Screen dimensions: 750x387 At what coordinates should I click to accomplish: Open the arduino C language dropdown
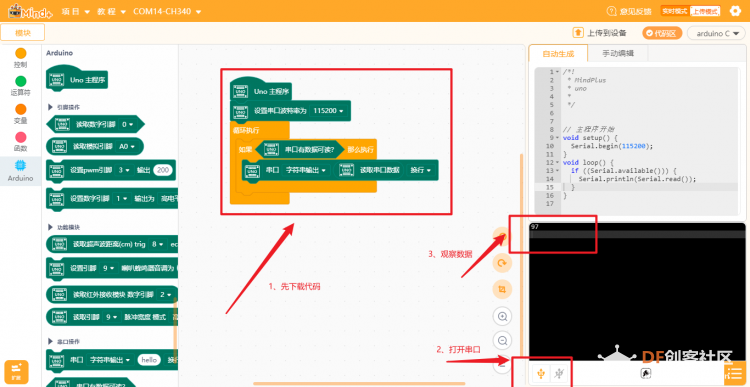[x=716, y=33]
